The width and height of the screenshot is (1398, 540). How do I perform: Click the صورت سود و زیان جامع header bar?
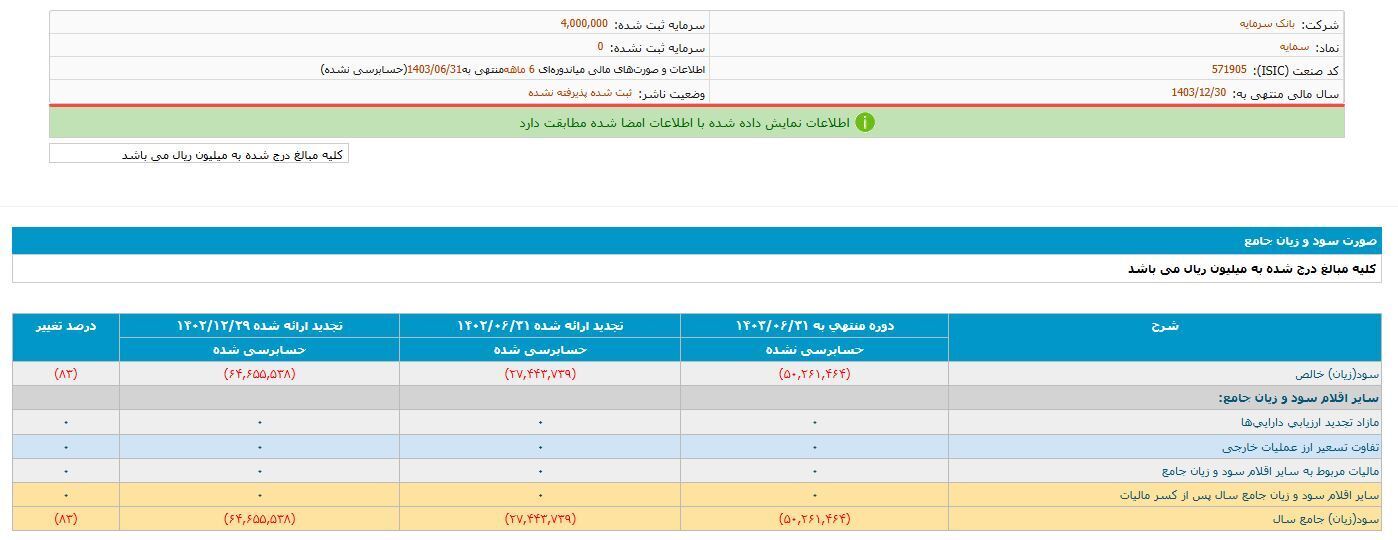pyautogui.click(x=698, y=241)
